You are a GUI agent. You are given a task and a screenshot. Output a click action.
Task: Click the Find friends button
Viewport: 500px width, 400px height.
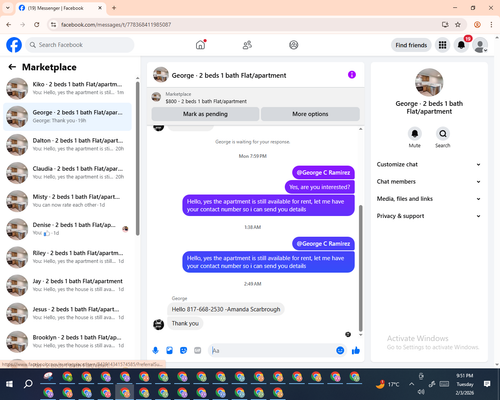[x=411, y=45]
